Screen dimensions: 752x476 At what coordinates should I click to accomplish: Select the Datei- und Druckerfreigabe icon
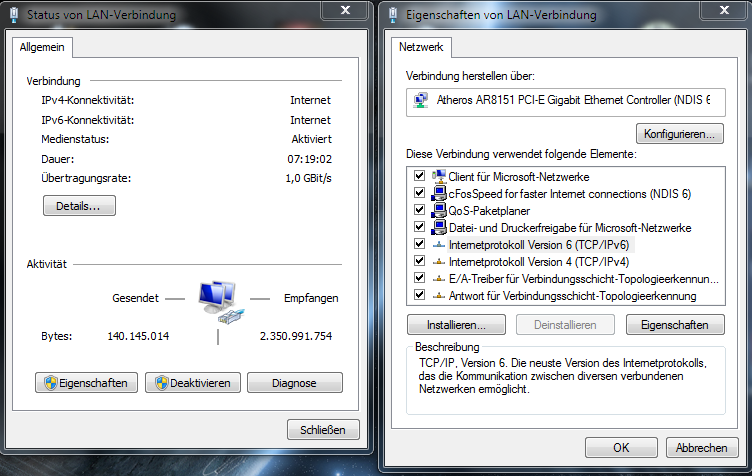tap(439, 227)
